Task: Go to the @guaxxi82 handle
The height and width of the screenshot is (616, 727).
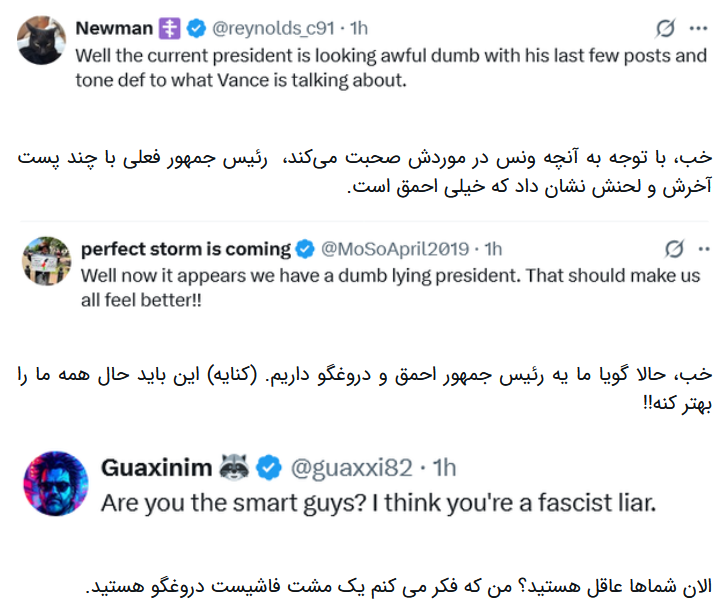Action: 348,466
